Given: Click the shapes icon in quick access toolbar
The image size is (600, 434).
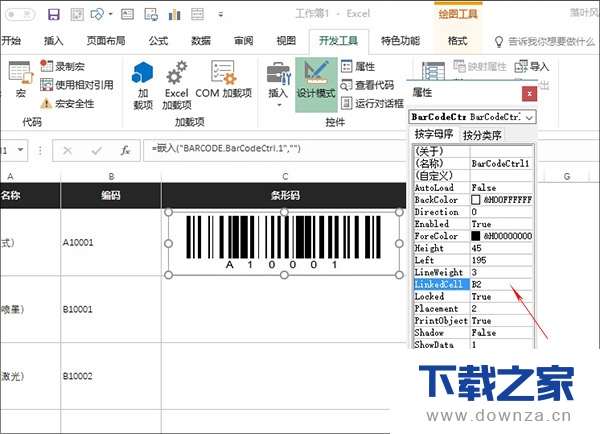Looking at the screenshot, I should (x=97, y=15).
